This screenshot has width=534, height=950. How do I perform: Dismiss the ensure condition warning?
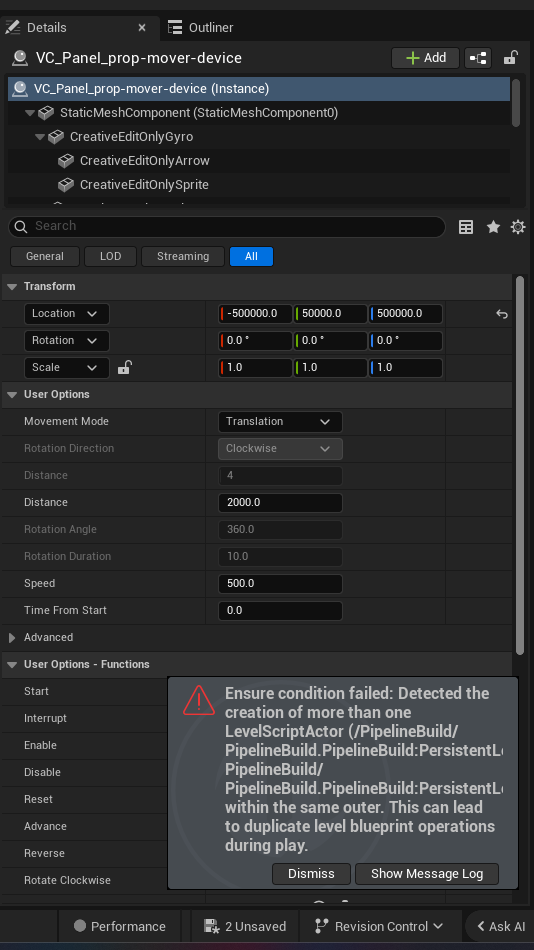[x=311, y=874]
